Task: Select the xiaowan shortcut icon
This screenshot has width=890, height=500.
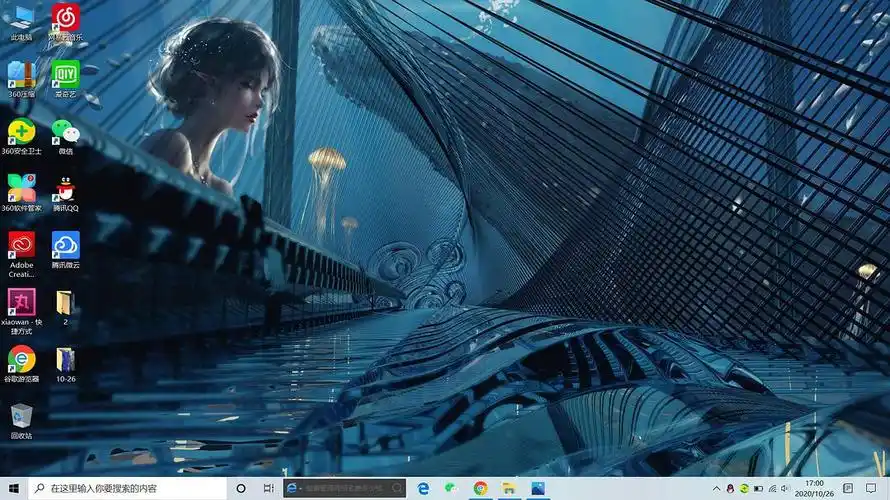Action: click(x=21, y=302)
